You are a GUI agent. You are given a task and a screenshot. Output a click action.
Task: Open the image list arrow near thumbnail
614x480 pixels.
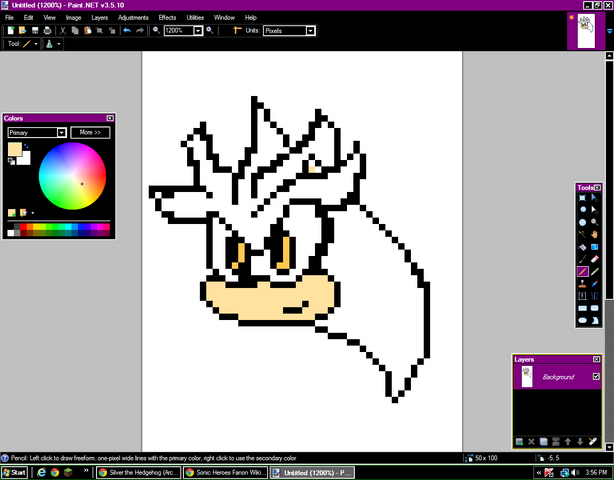pos(609,31)
